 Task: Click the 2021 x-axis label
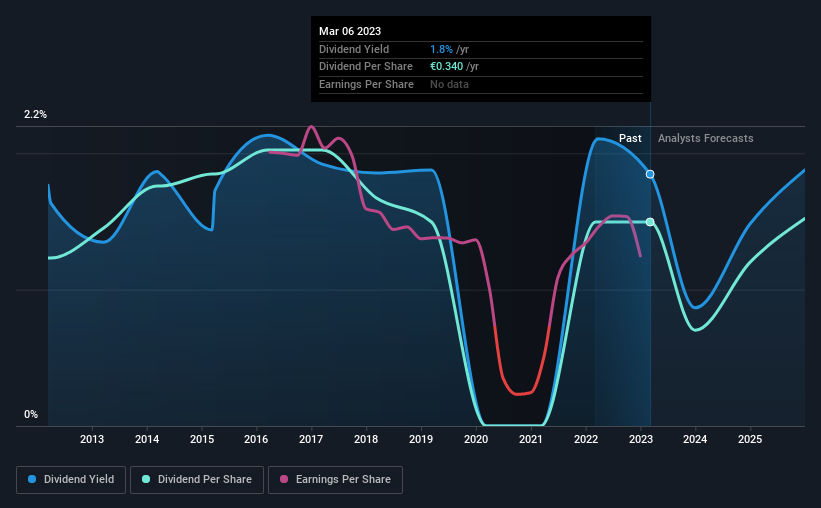click(x=531, y=439)
